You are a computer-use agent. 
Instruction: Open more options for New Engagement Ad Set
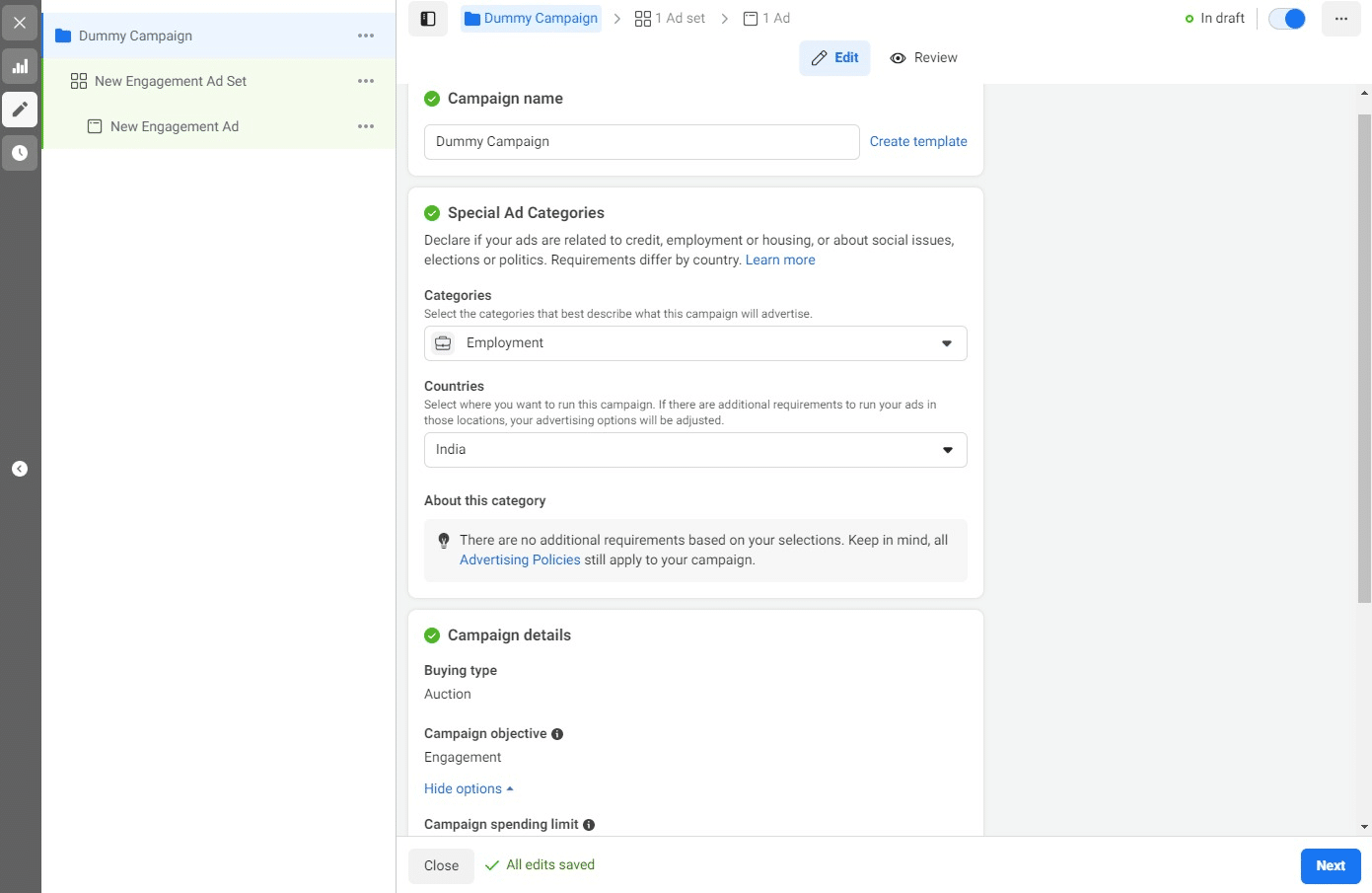click(x=366, y=81)
